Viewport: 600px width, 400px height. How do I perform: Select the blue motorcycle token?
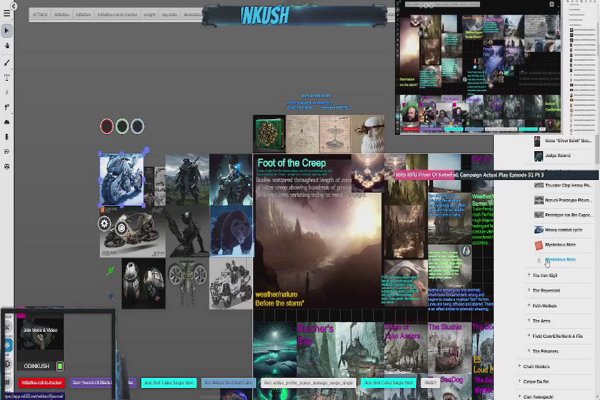tap(122, 180)
